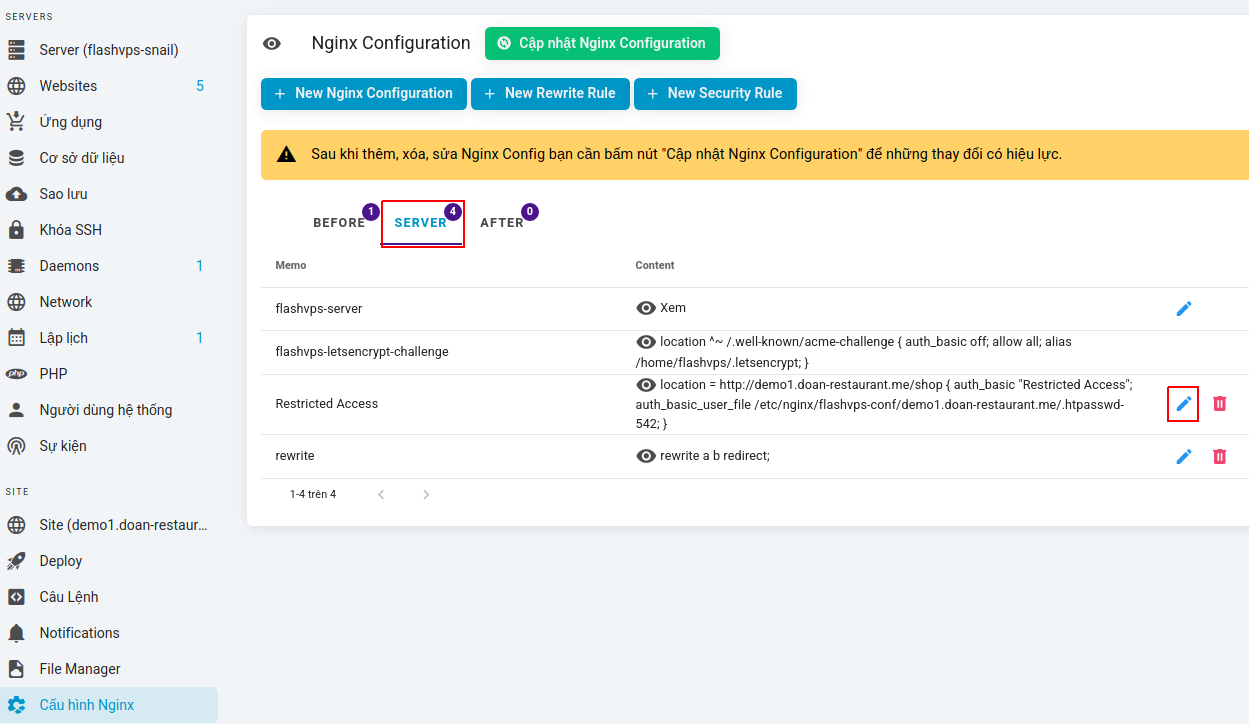Image resolution: width=1249 pixels, height=724 pixels.
Task: Open File Manager in sidebar
Action: click(x=80, y=669)
